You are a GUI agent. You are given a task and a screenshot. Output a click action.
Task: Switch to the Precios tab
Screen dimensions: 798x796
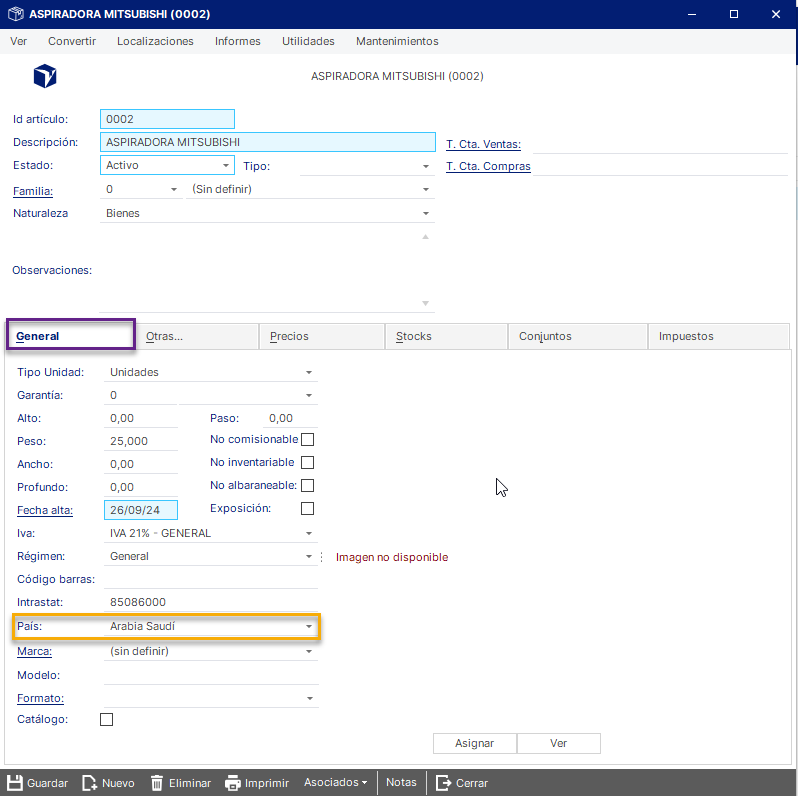click(322, 336)
